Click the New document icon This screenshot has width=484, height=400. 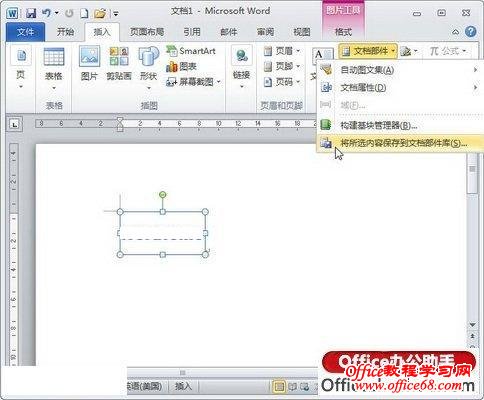84,13
